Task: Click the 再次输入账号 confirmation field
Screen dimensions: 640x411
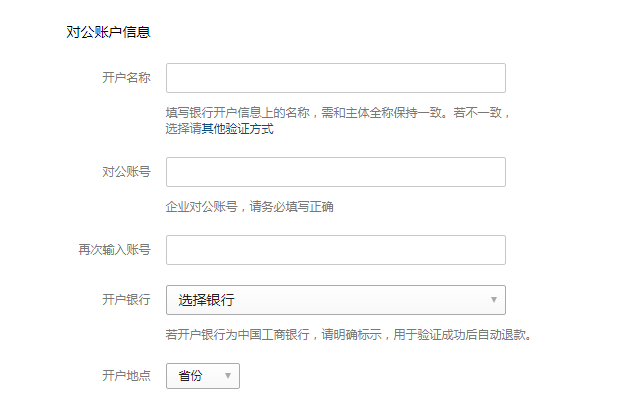Action: pyautogui.click(x=335, y=250)
